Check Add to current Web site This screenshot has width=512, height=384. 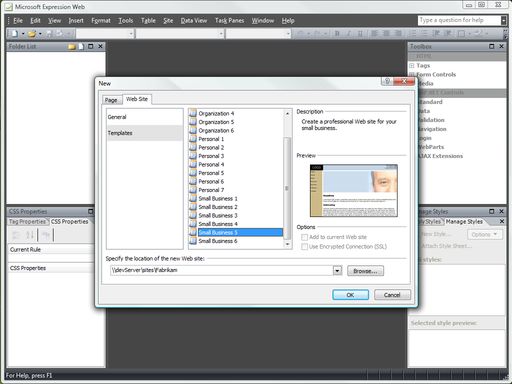(x=304, y=237)
